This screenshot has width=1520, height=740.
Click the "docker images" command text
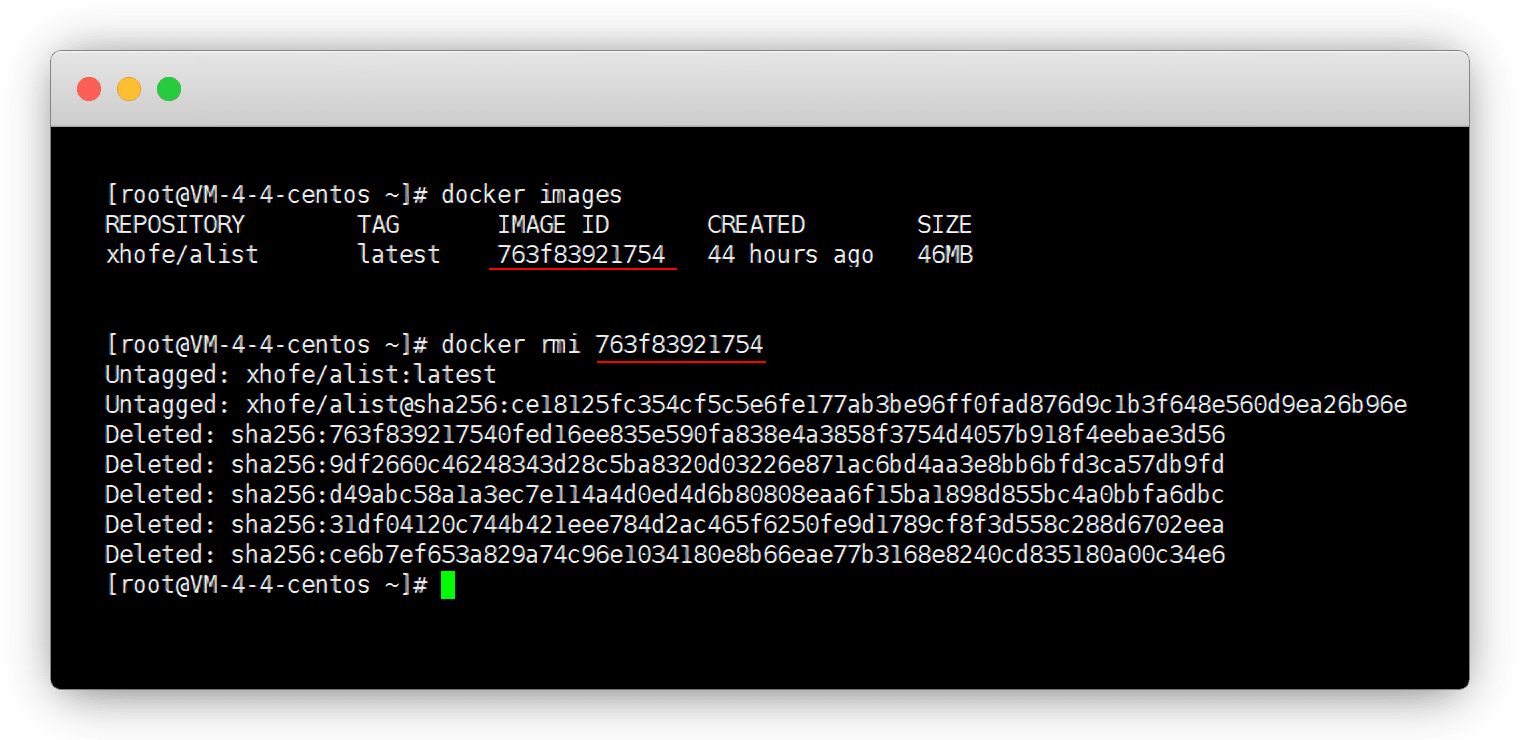[531, 195]
